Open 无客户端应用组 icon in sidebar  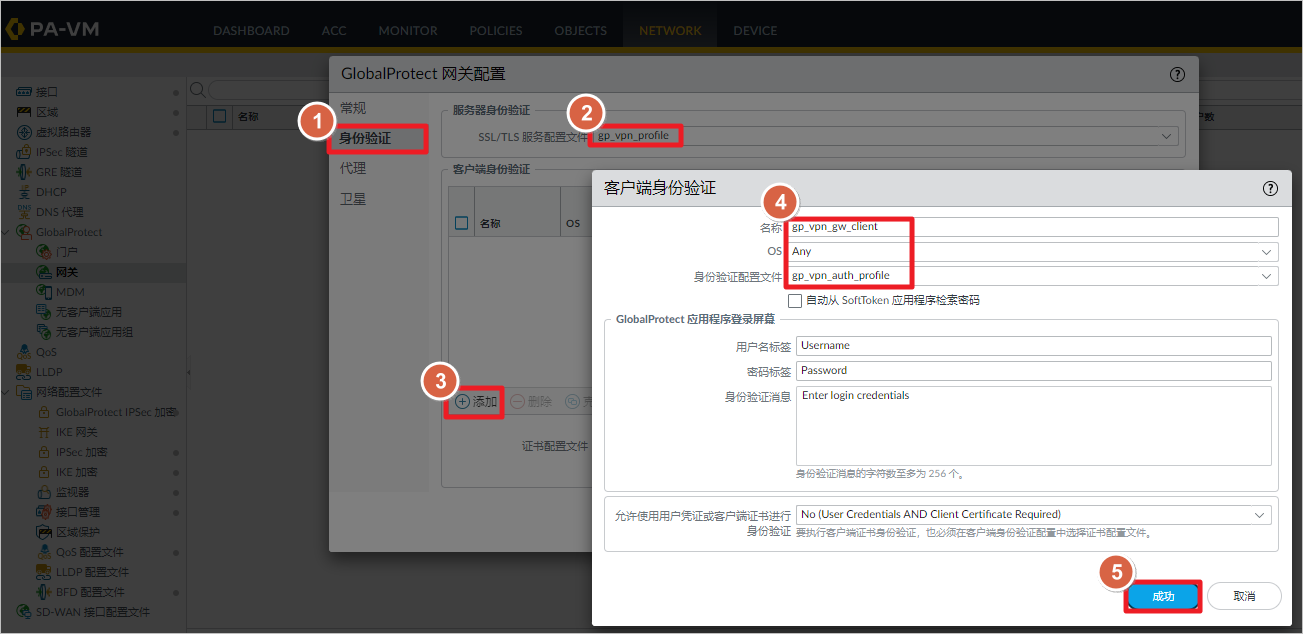(44, 332)
